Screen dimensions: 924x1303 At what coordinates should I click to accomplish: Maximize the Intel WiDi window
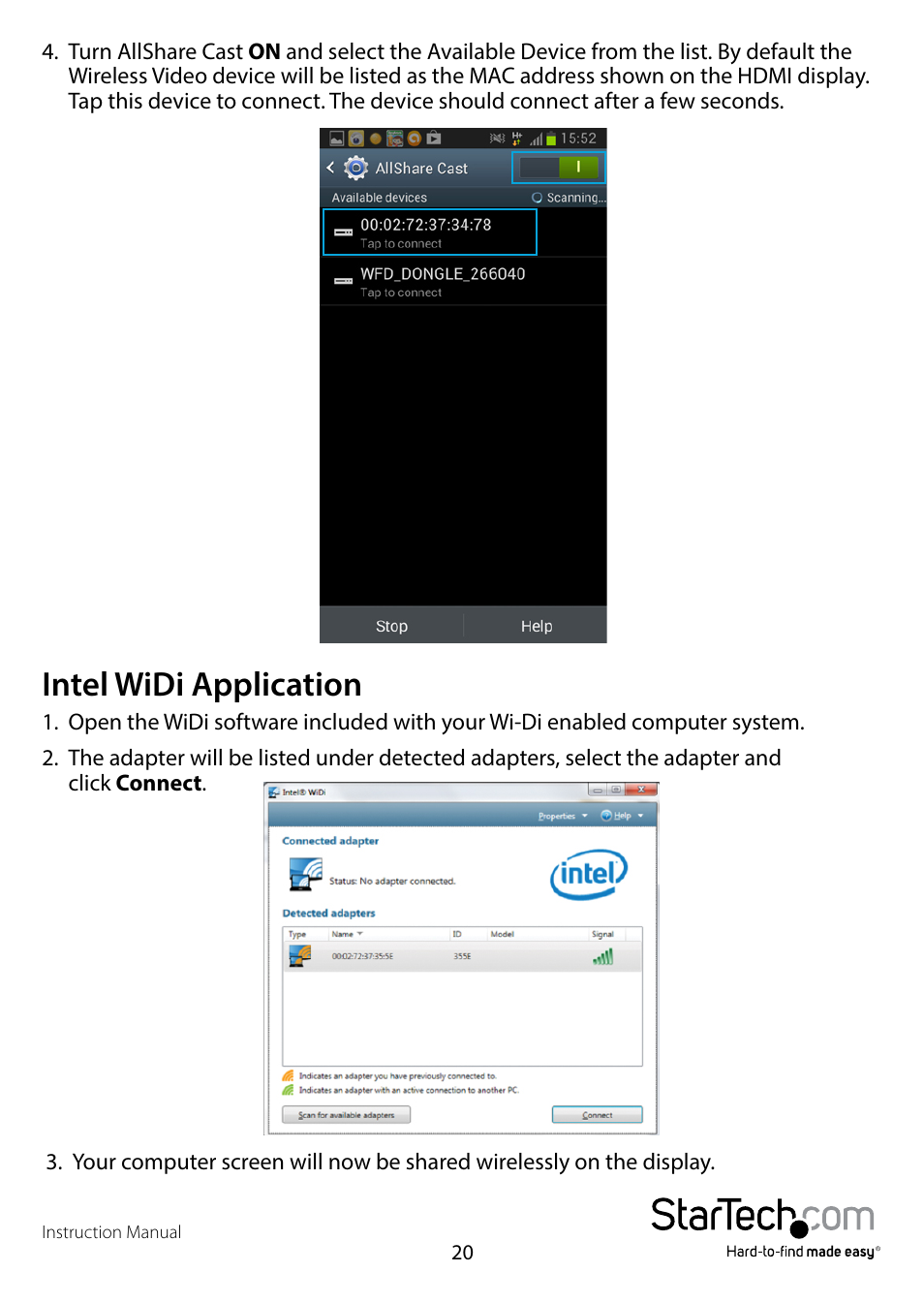[x=616, y=790]
